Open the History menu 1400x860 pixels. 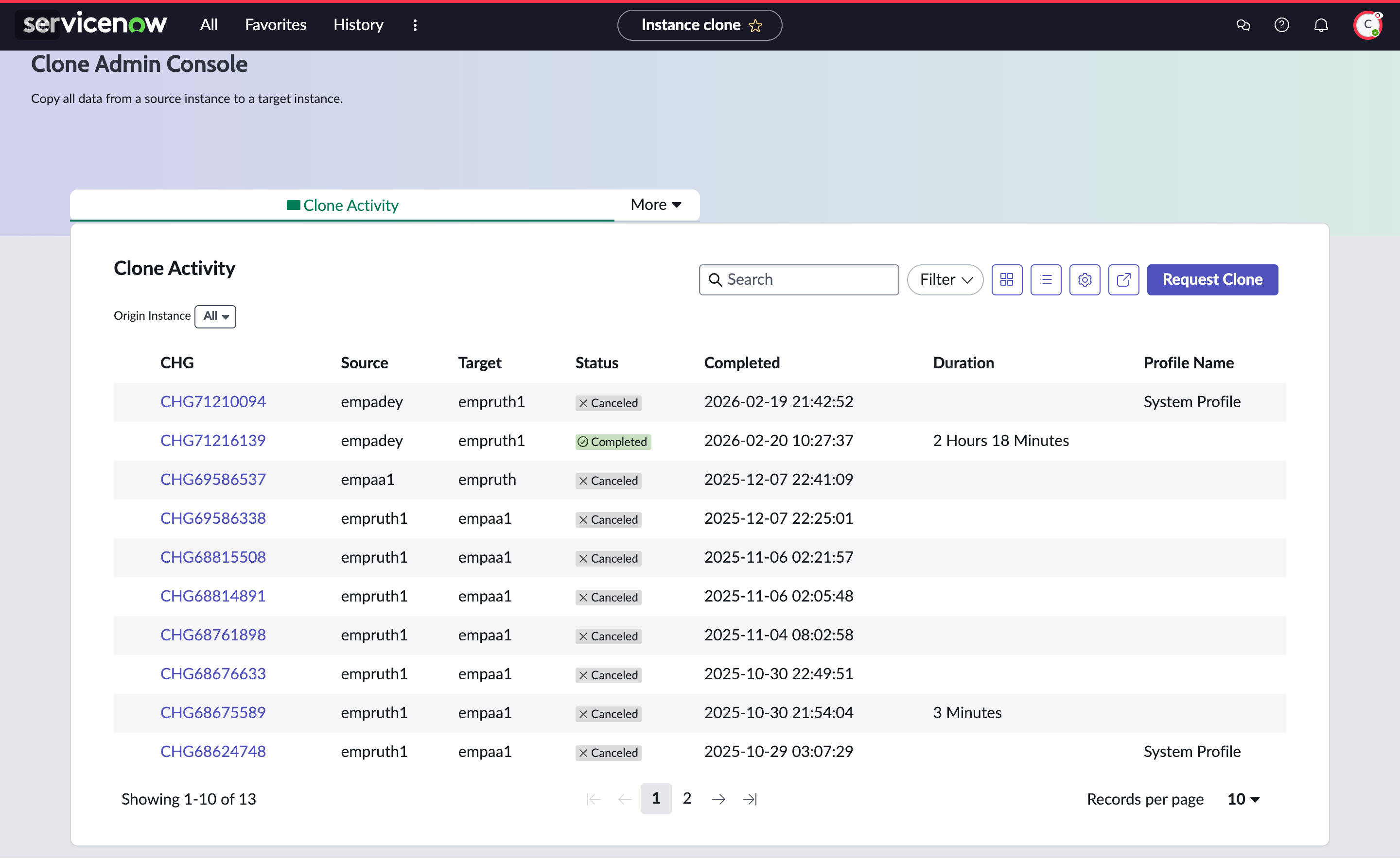(358, 24)
